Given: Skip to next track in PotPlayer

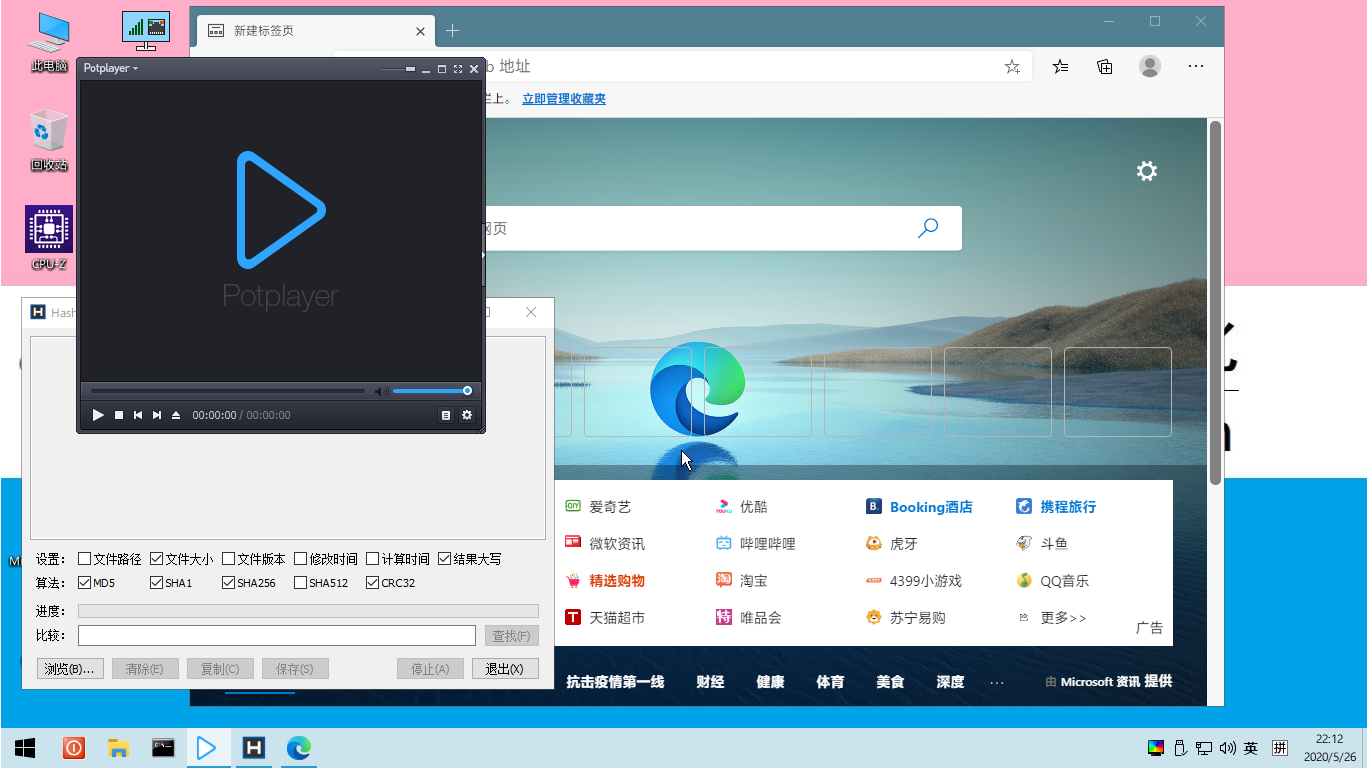Looking at the screenshot, I should [157, 415].
